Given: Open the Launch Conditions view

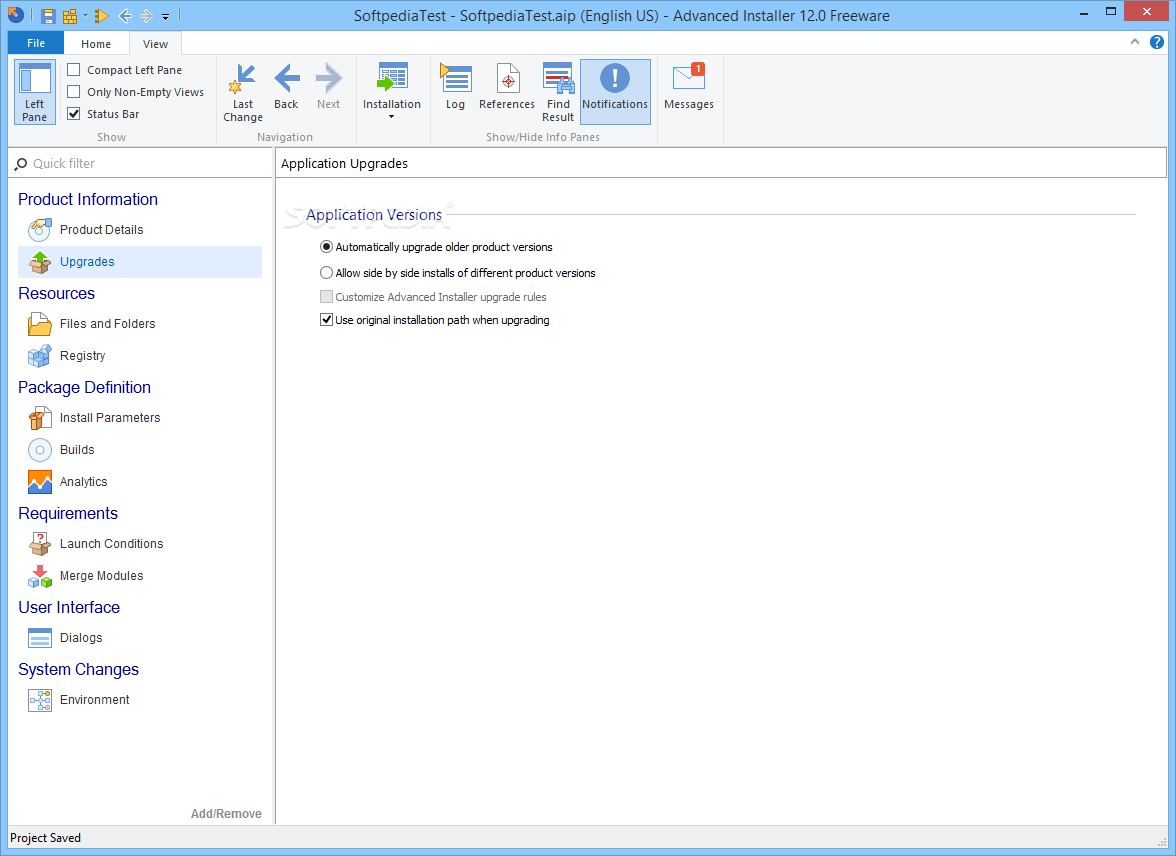Looking at the screenshot, I should pos(140,544).
